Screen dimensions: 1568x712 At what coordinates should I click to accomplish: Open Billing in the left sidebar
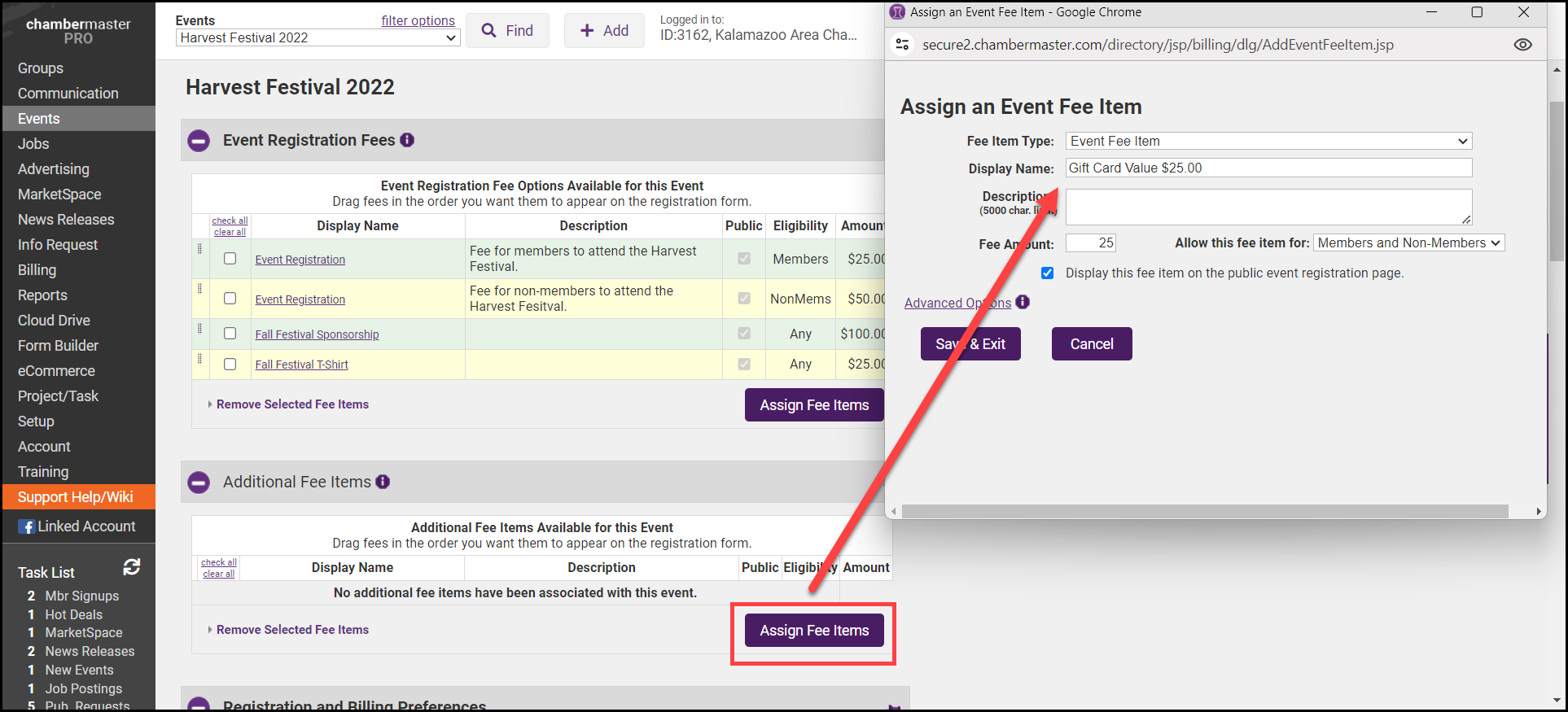click(37, 270)
